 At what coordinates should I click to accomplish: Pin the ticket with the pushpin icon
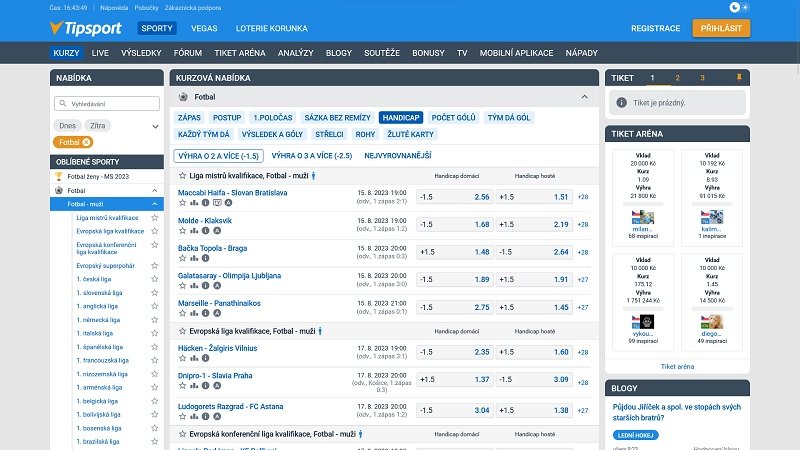click(739, 78)
